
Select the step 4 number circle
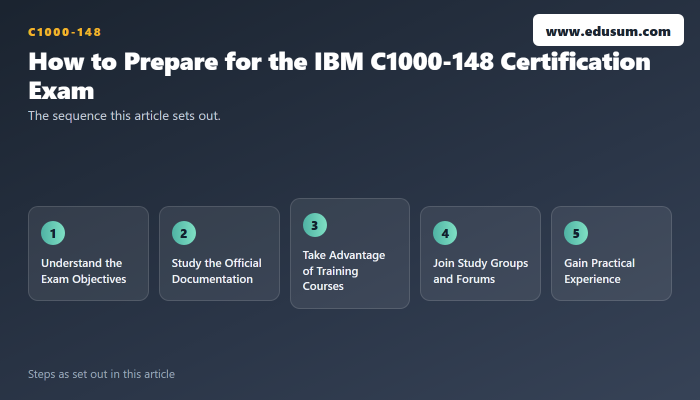445,233
